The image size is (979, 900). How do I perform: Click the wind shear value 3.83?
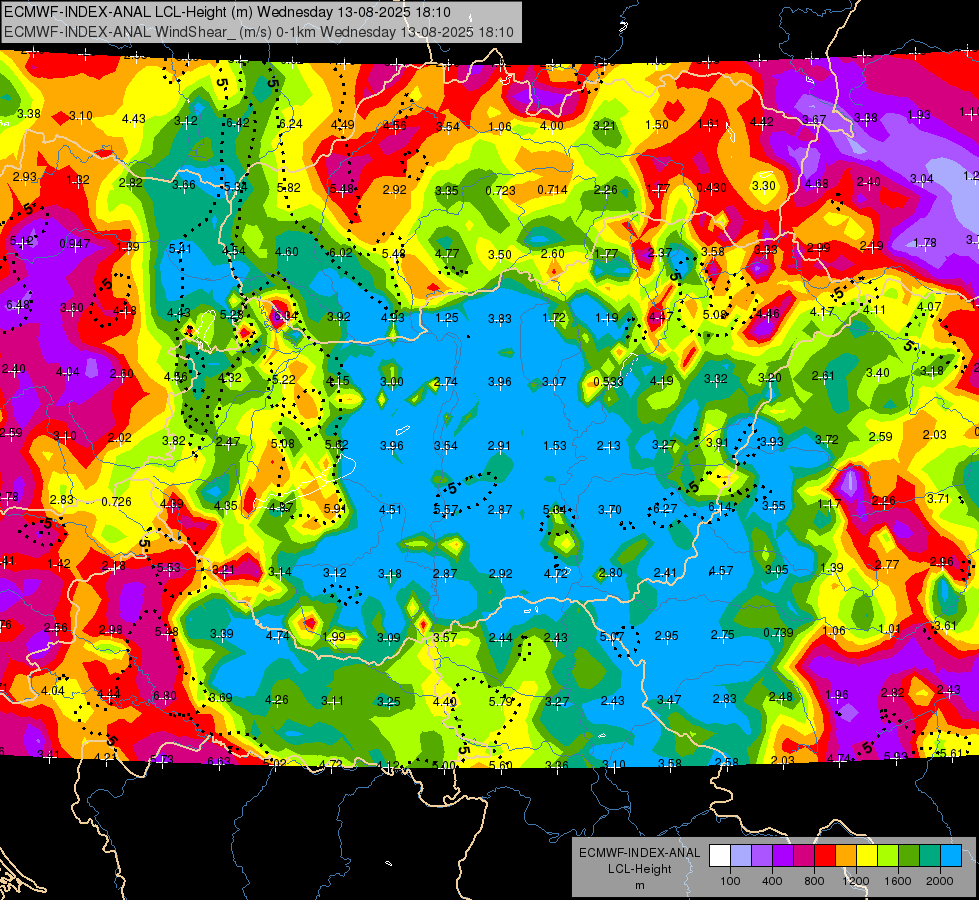[499, 319]
